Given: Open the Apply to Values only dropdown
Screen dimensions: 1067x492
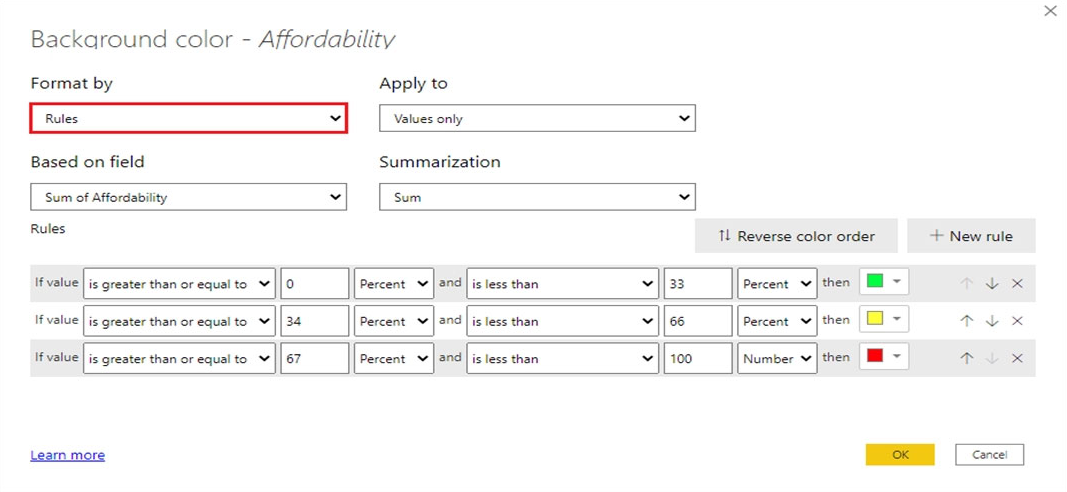Looking at the screenshot, I should [538, 118].
